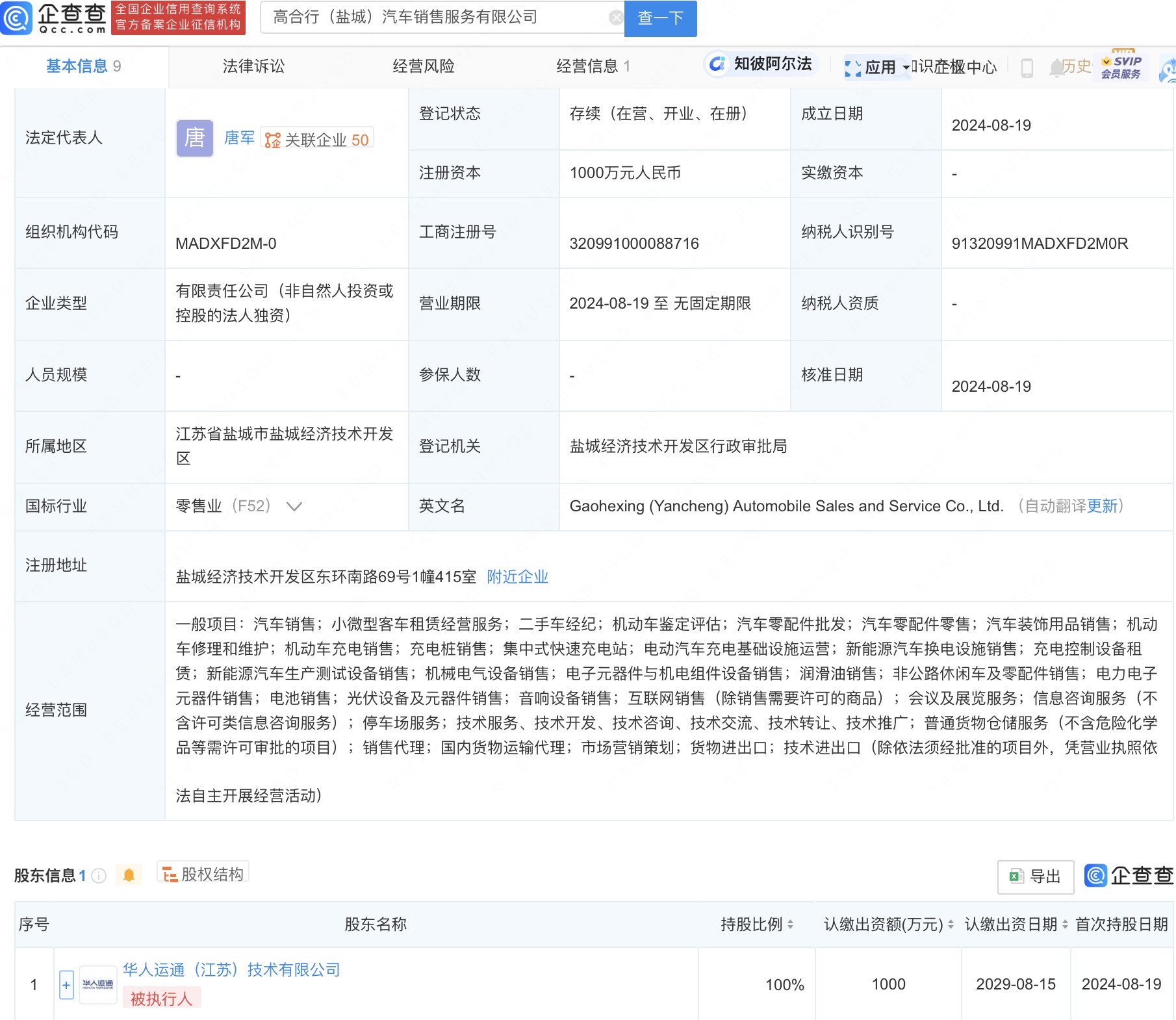Image resolution: width=1176 pixels, height=1020 pixels.
Task: Open SVIP 会员服务 badge
Action: pyautogui.click(x=1121, y=66)
